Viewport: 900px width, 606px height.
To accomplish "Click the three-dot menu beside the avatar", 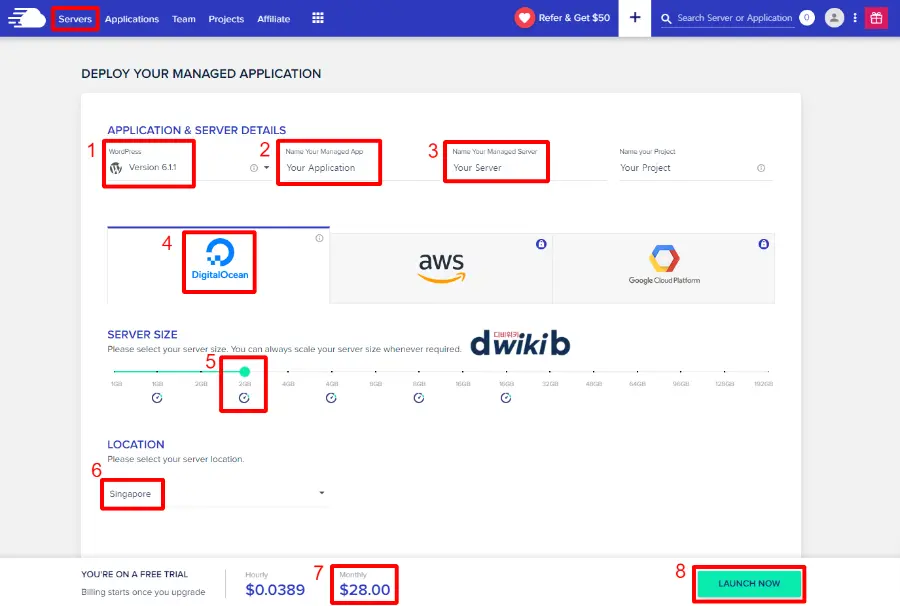I will 855,18.
